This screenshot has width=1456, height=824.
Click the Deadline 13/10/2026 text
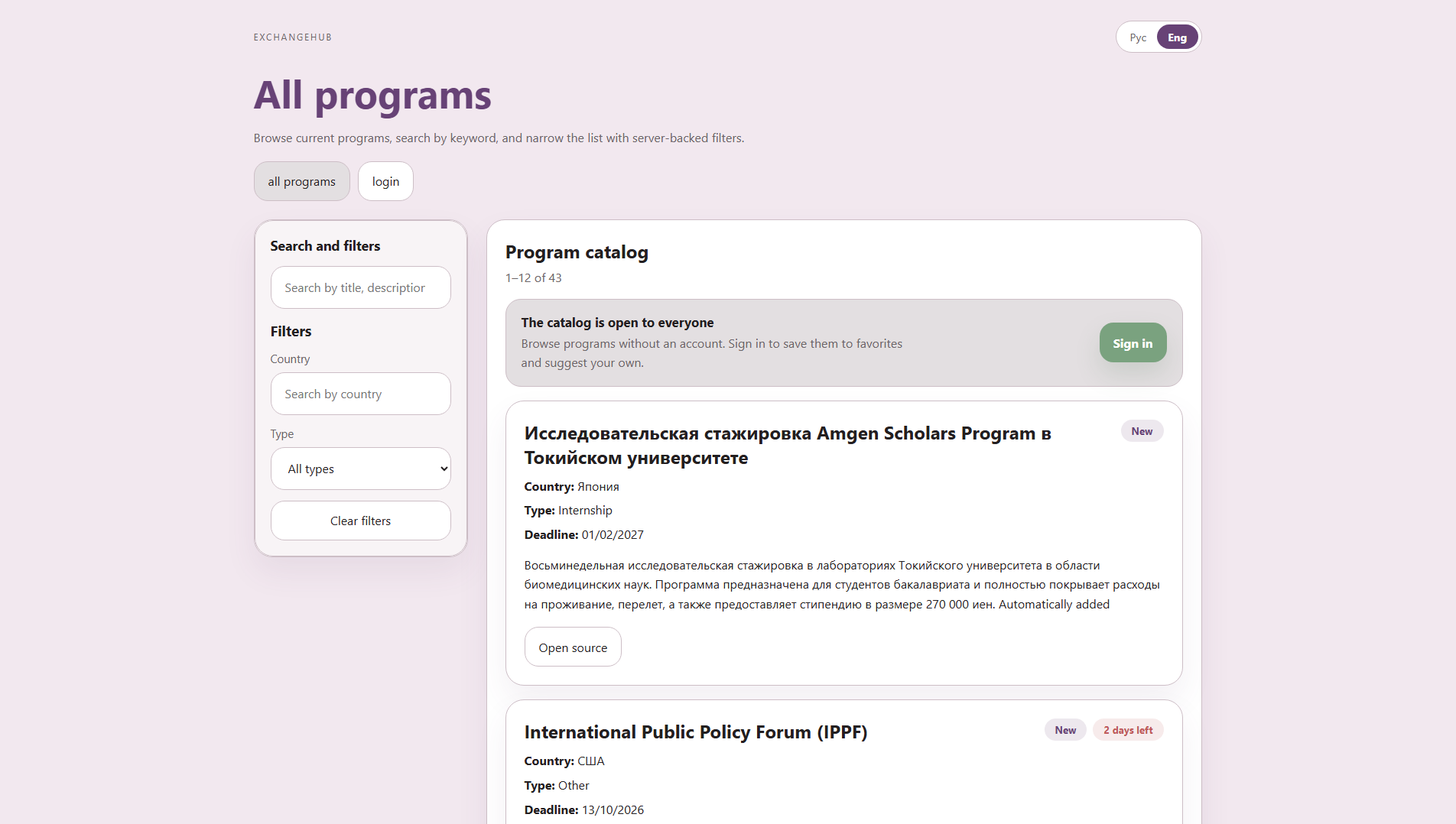584,809
